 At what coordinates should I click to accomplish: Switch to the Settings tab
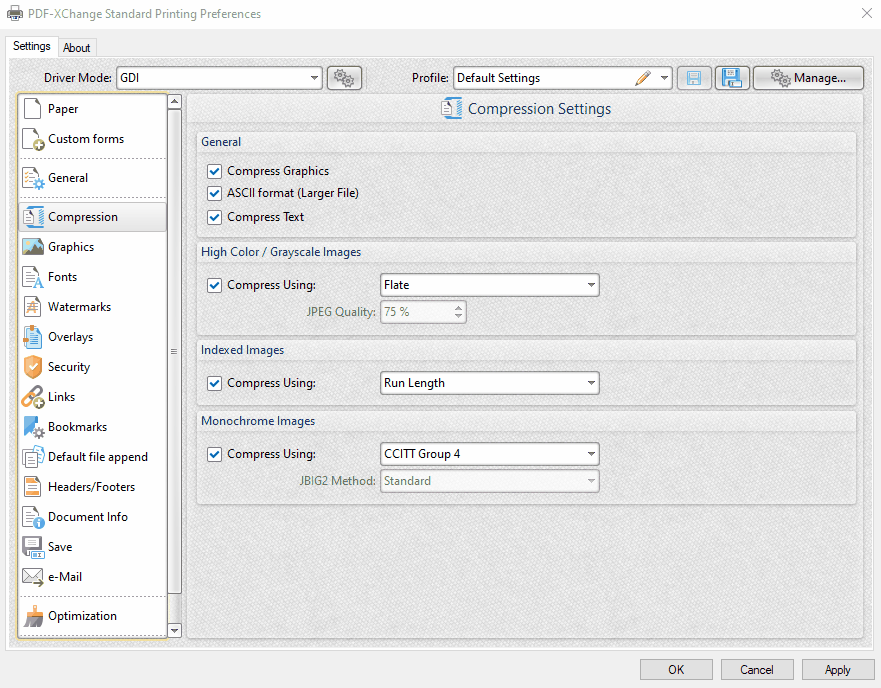31,46
